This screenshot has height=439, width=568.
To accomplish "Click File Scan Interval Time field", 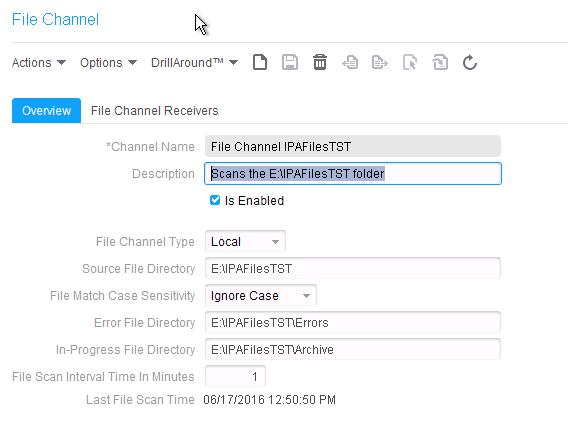I will (x=235, y=376).
